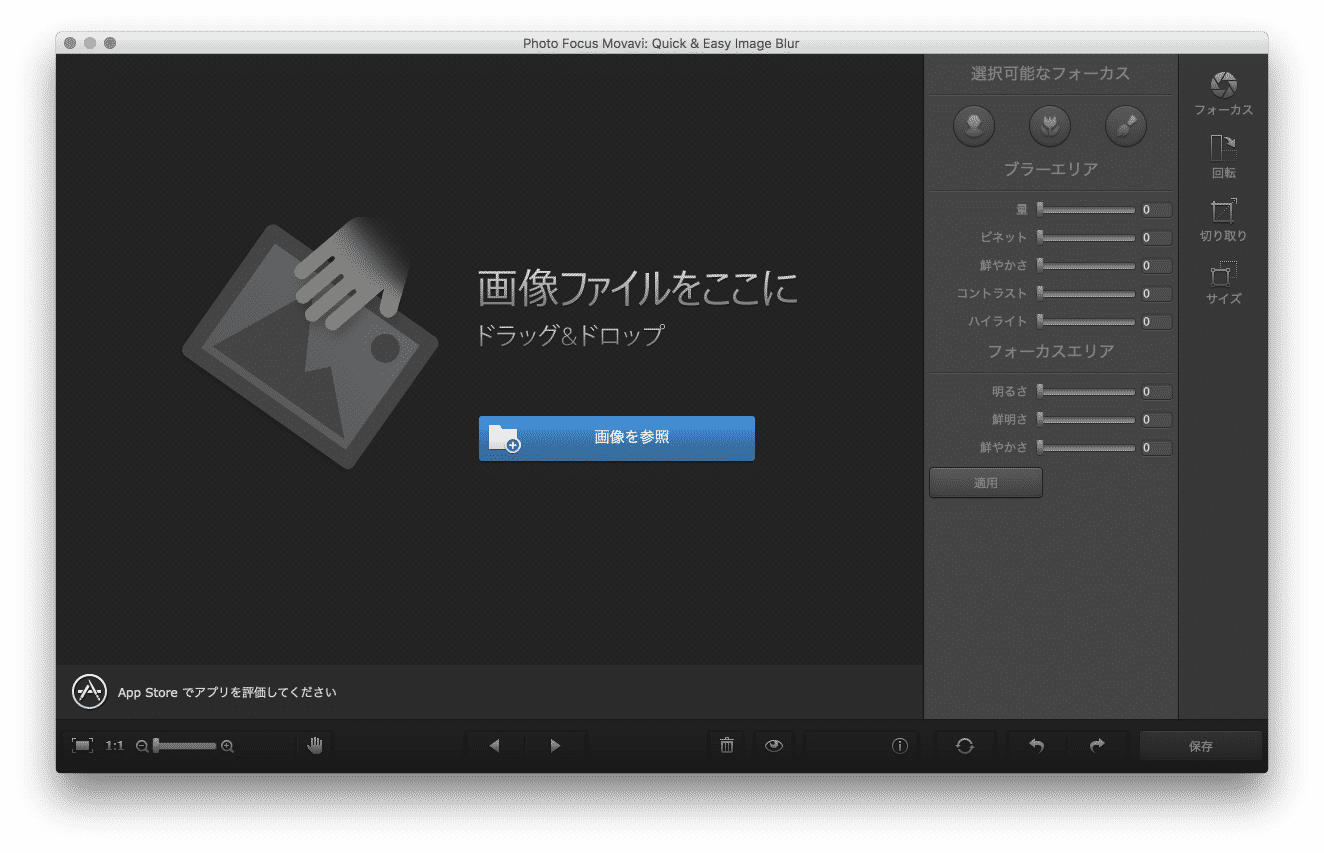The image size is (1324, 853).
Task: Click the ドラッグ&ドロップ text
Action: (x=570, y=335)
